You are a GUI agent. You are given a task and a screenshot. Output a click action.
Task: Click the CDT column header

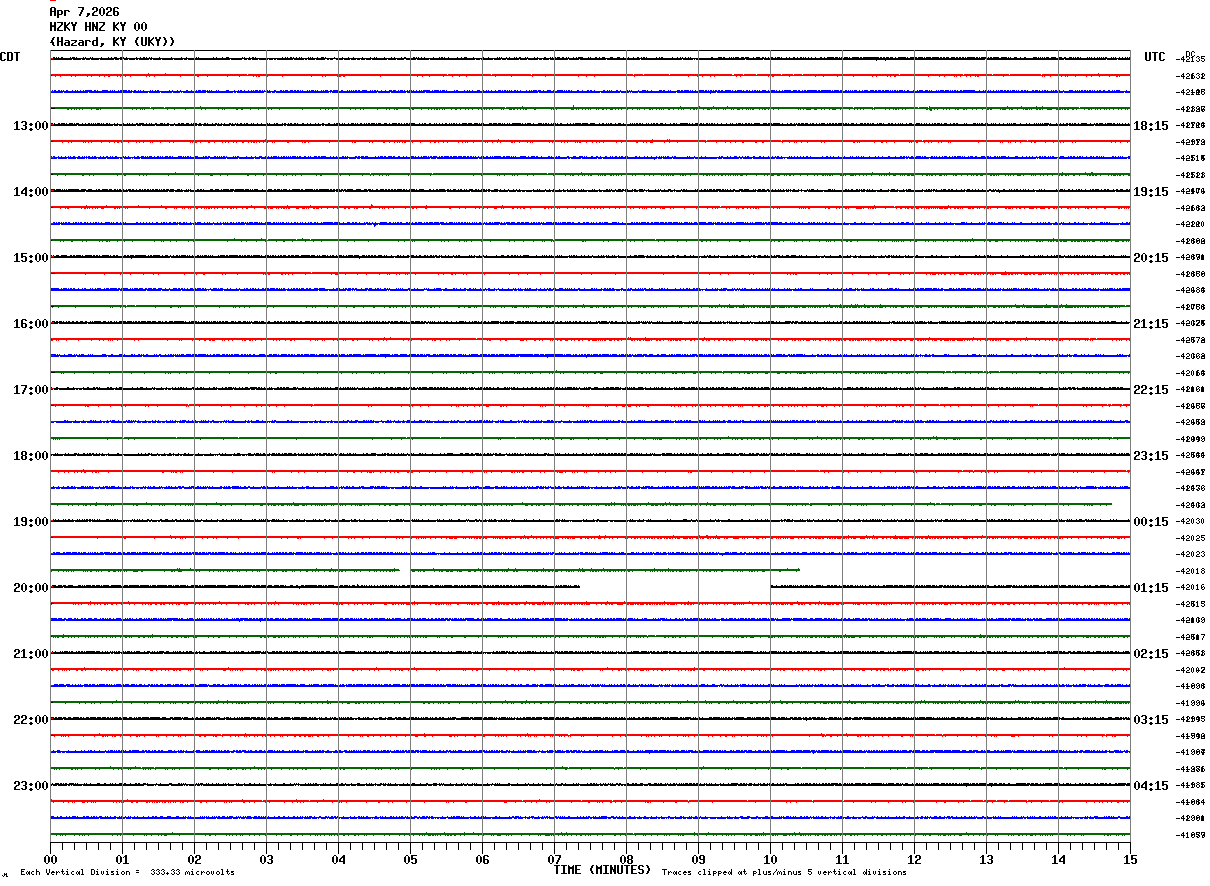[x=10, y=57]
